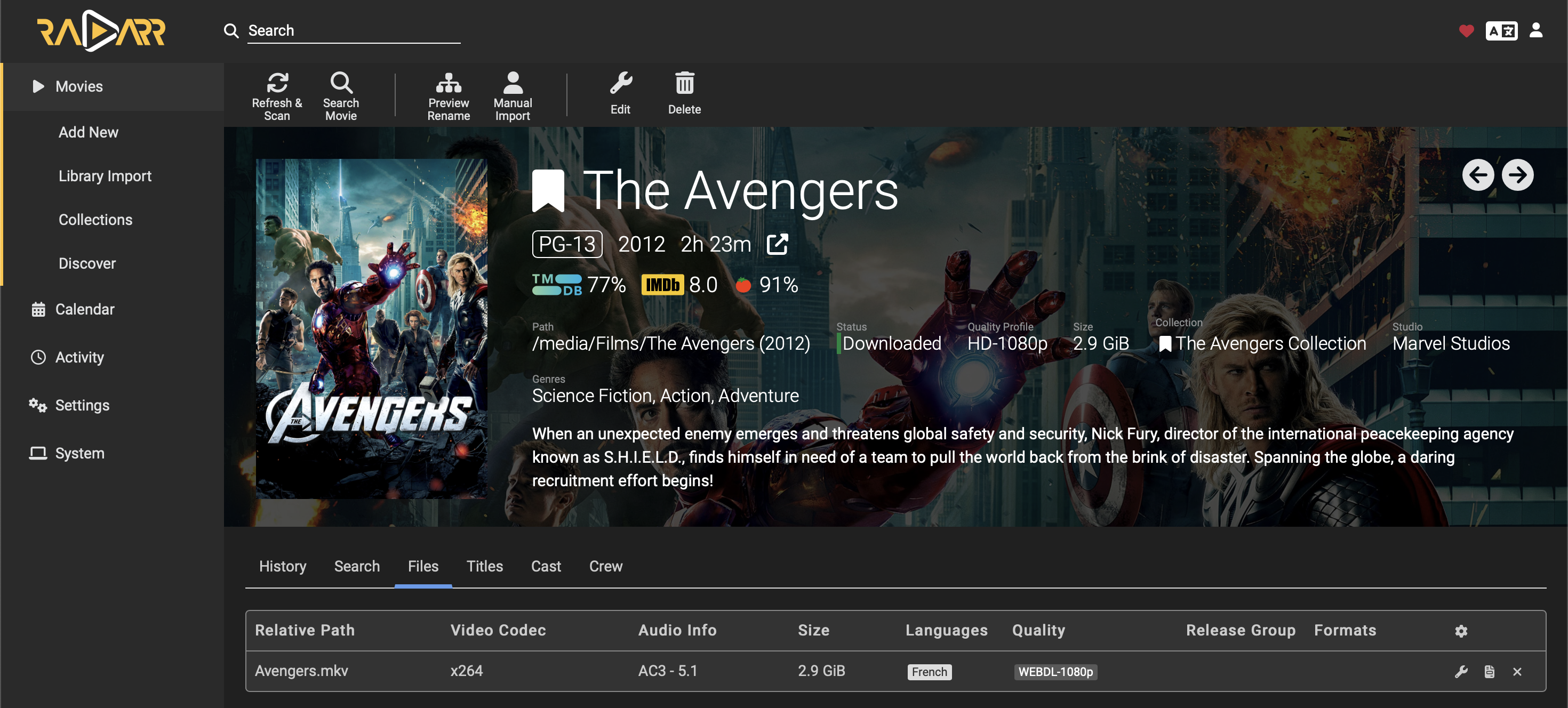
Task: Switch to the History tab
Action: click(x=283, y=566)
